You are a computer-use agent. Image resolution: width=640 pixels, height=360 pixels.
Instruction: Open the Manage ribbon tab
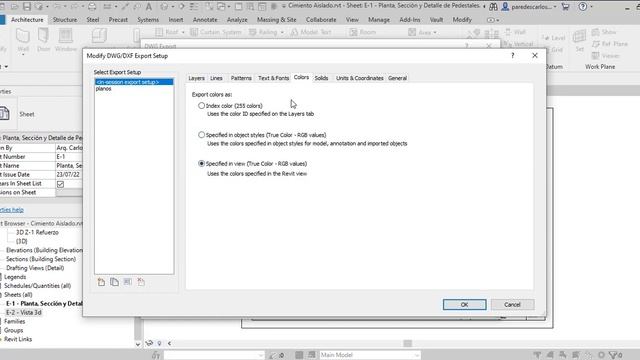(379, 20)
